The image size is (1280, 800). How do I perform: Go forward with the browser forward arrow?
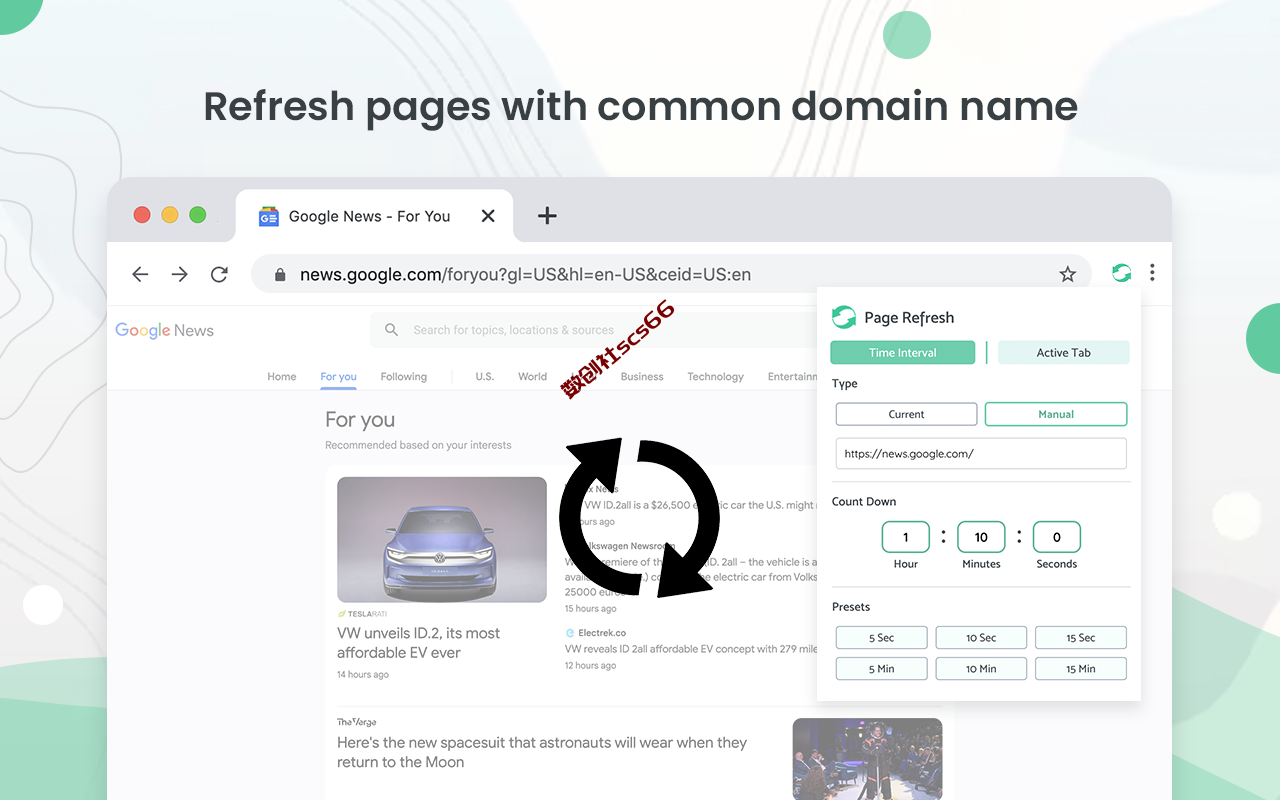coord(180,274)
